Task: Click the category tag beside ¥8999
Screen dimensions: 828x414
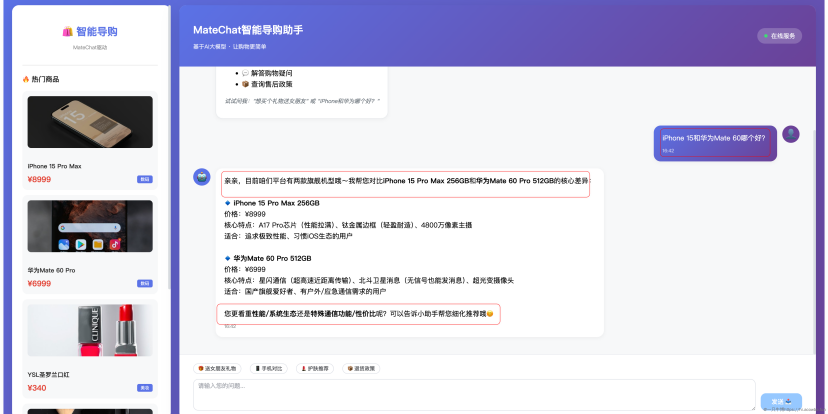Action: pos(145,179)
